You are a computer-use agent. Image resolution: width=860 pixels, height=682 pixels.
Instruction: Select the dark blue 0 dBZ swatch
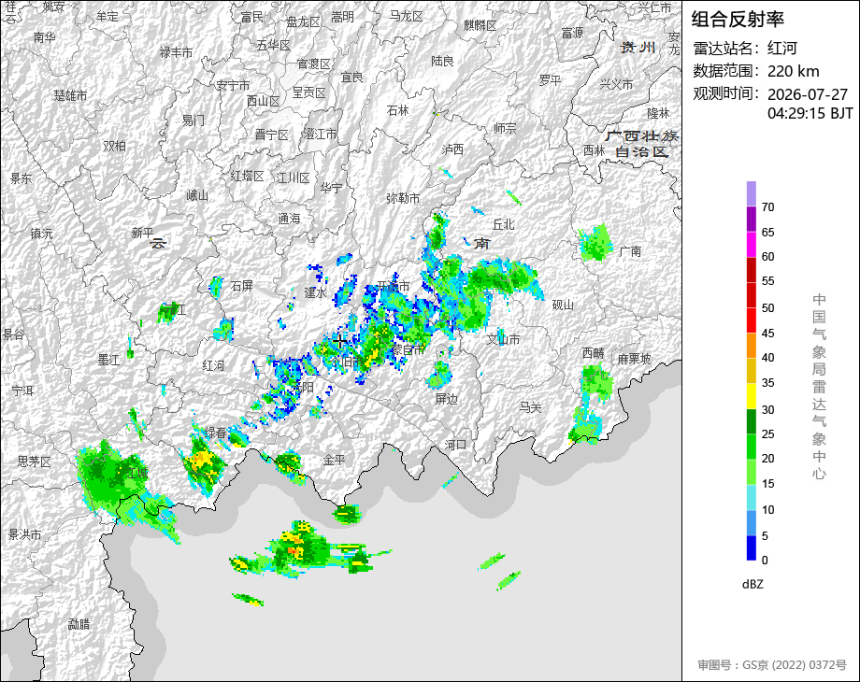[751, 548]
